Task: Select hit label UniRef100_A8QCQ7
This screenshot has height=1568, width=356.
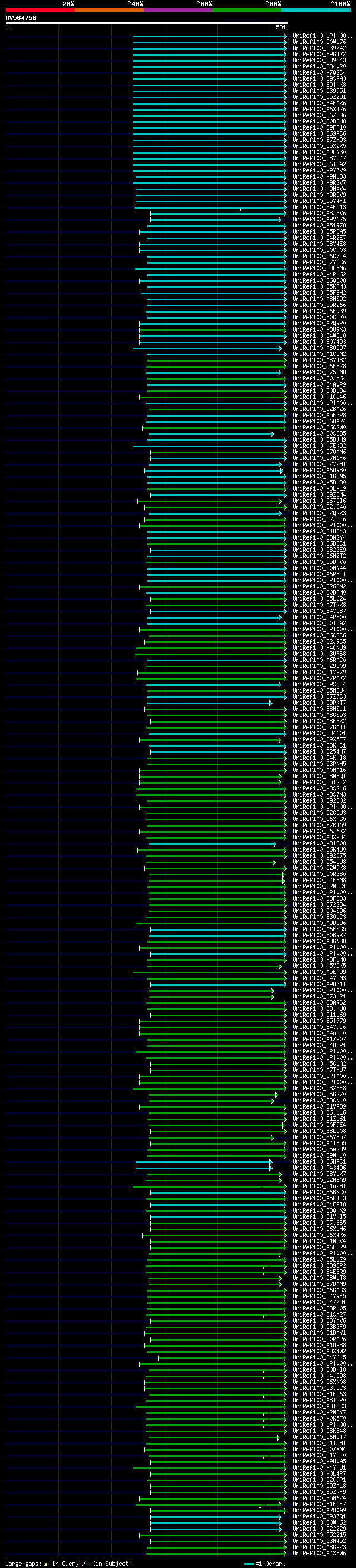Action: 319,348
